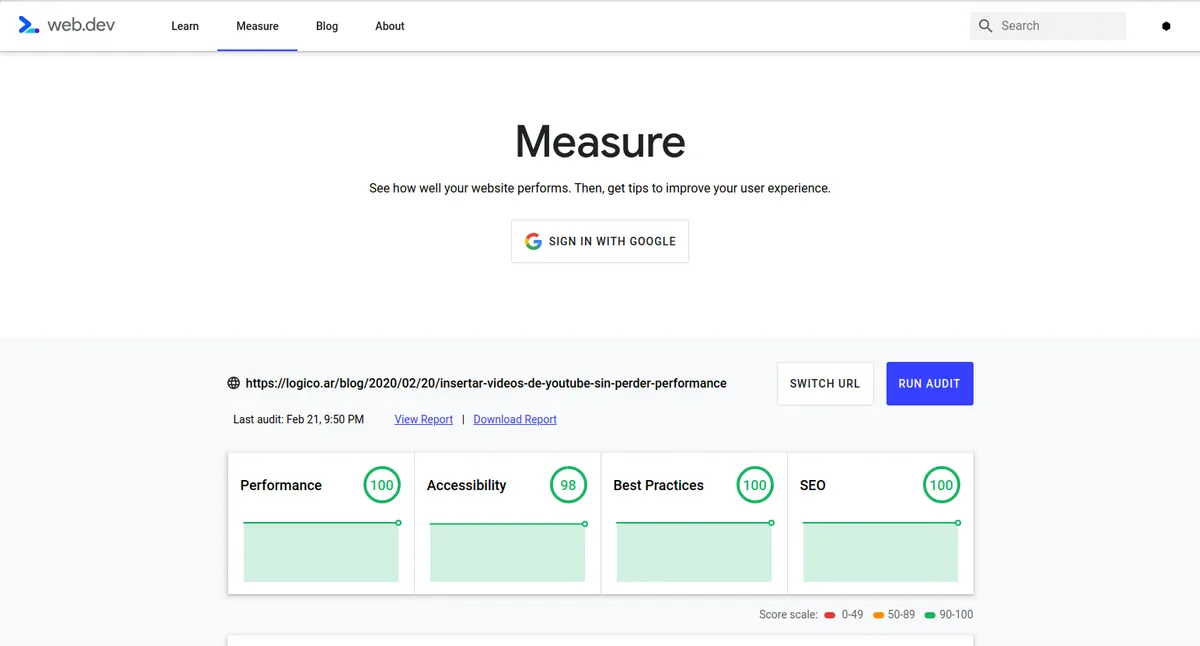The height and width of the screenshot is (646, 1200).
Task: Click the SEO trend chart
Action: (x=880, y=550)
